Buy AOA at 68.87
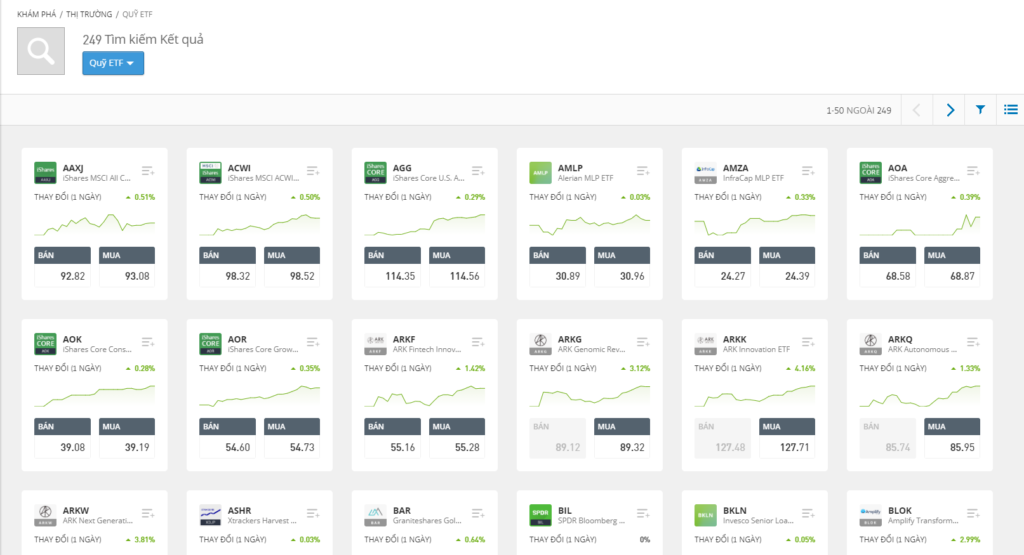Viewport: 1024px width, 555px height. (952, 267)
